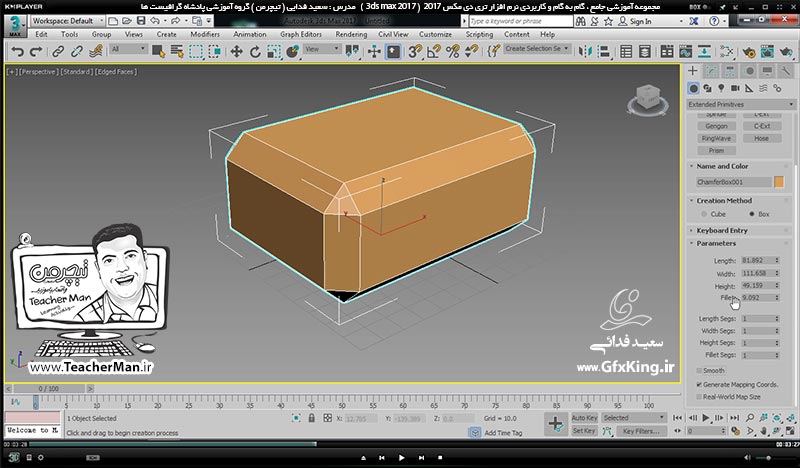800x468 pixels.
Task: Collapse the Name and Color rollout
Action: click(x=722, y=166)
